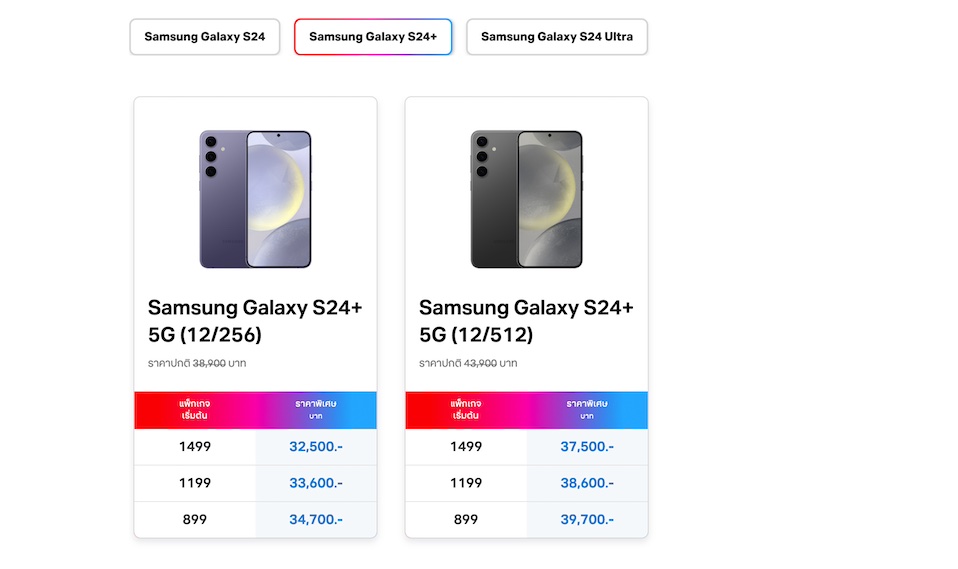
Task: Select 899 package in the 12/256 card
Action: 195,519
